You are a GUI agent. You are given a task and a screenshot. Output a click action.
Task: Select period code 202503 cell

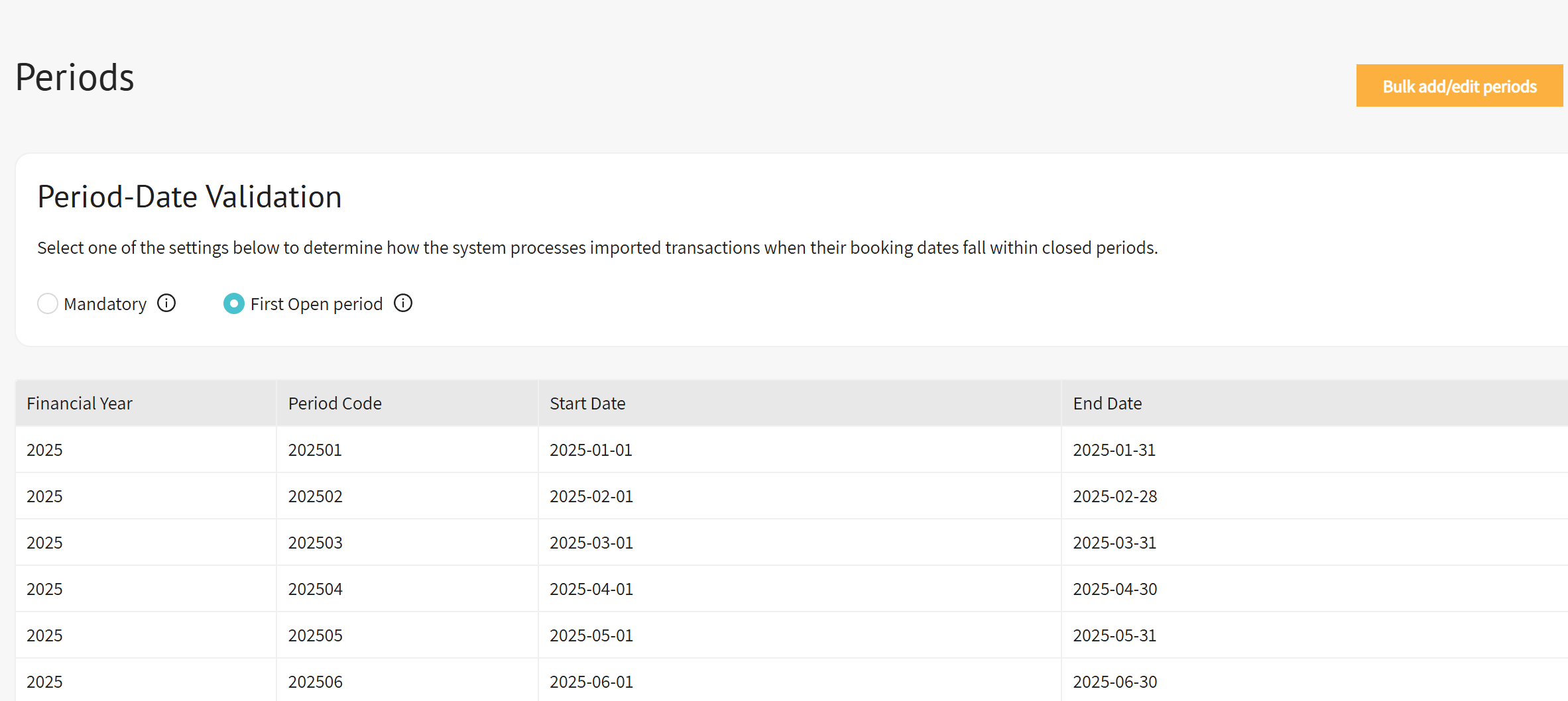(316, 543)
